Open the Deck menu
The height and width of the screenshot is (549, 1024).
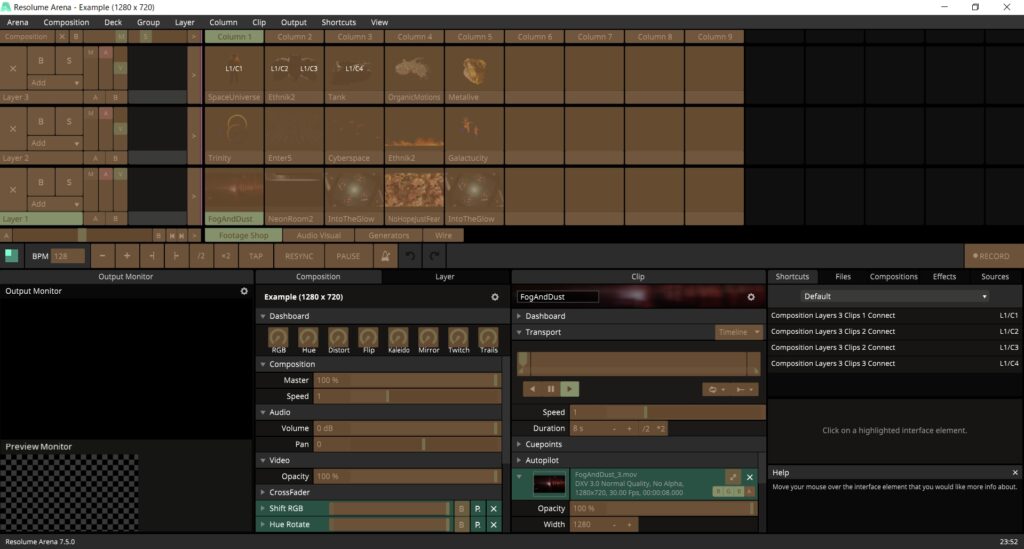click(x=113, y=22)
